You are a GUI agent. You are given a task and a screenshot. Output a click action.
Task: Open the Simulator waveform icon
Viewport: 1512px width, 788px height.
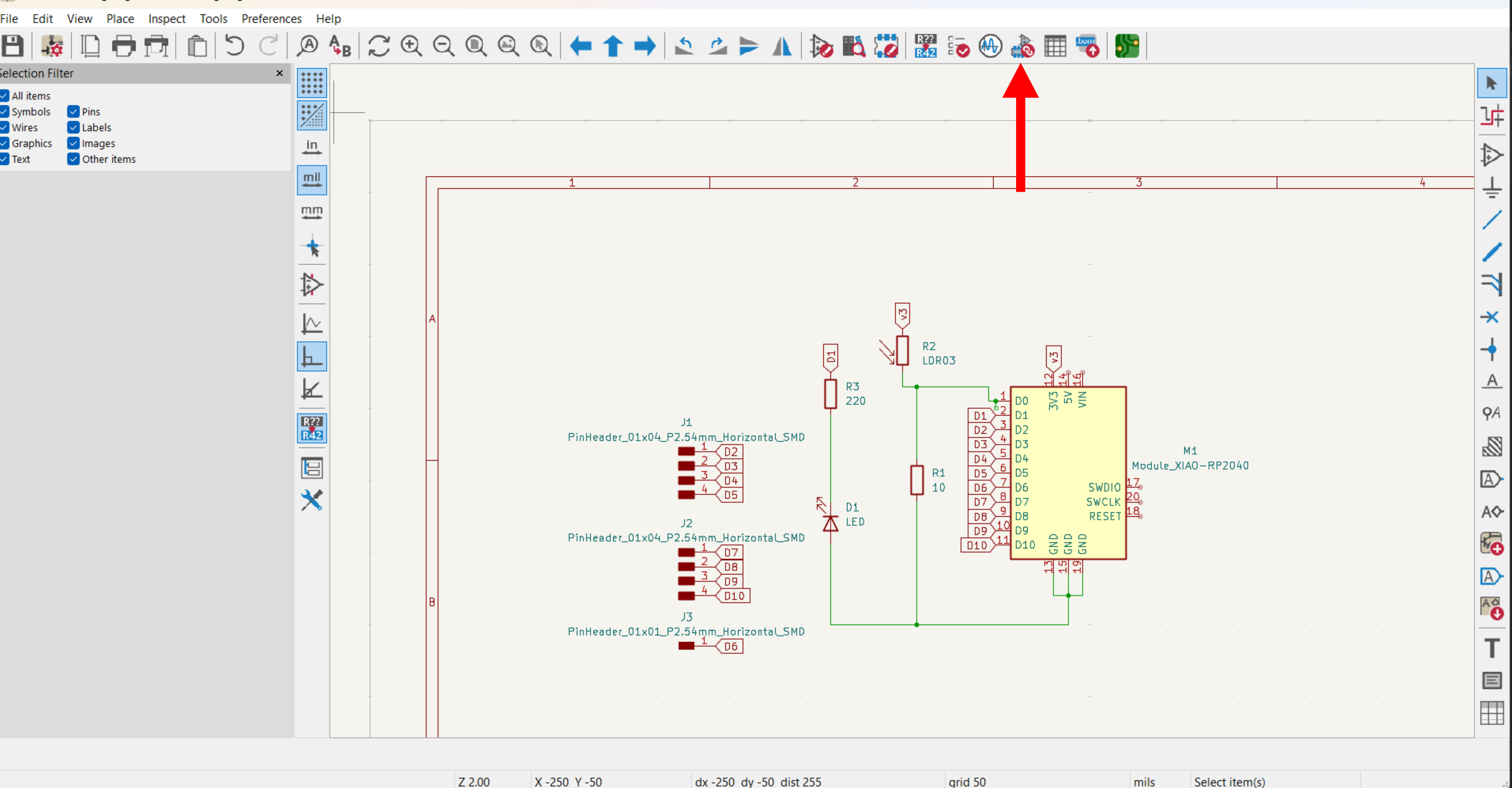point(990,46)
